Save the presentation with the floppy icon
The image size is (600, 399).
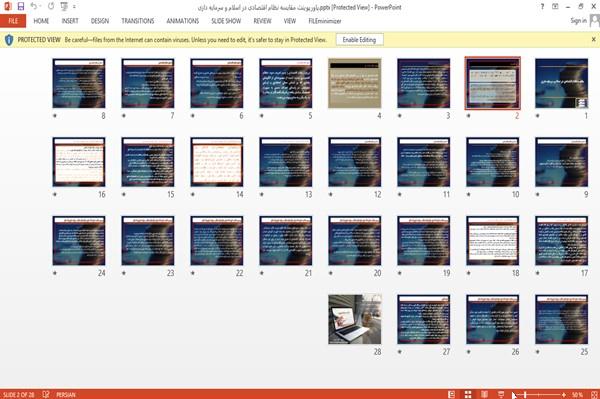21,7
